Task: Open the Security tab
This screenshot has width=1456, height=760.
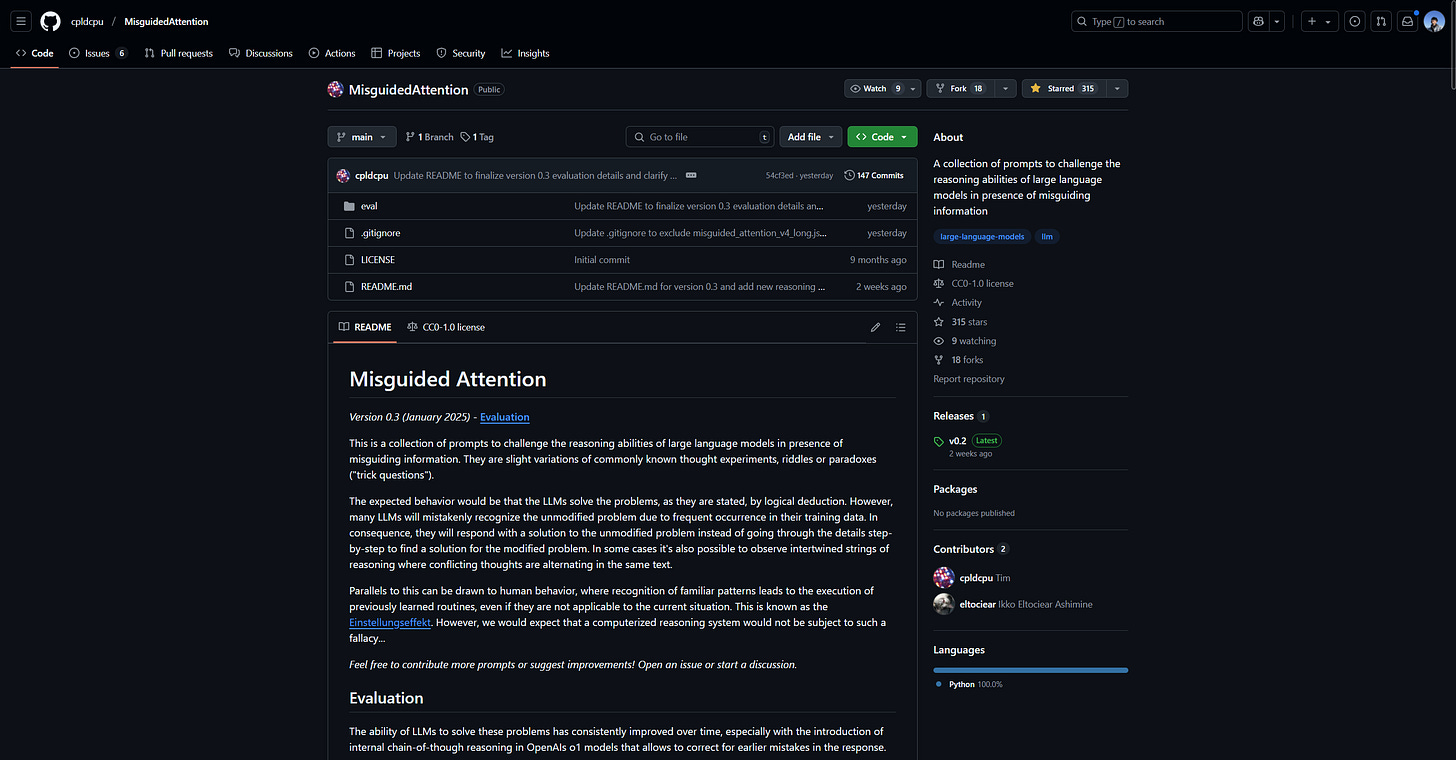Action: pyautogui.click(x=461, y=53)
